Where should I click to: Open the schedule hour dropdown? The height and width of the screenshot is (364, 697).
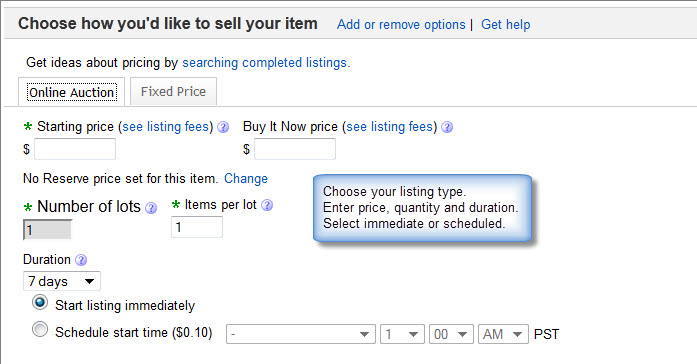pos(402,334)
